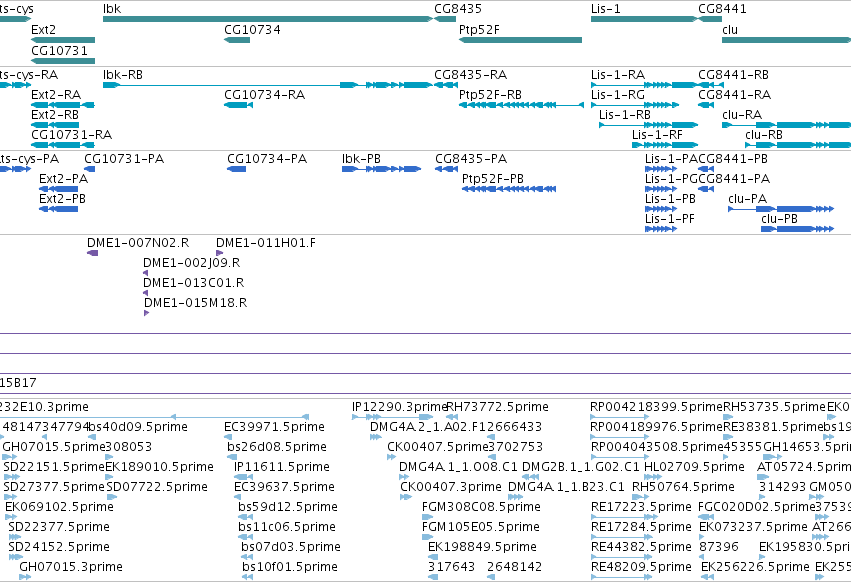Screen dimensions: 851x582
Task: Click the Lis-1-RG transcript label
Action: click(618, 95)
